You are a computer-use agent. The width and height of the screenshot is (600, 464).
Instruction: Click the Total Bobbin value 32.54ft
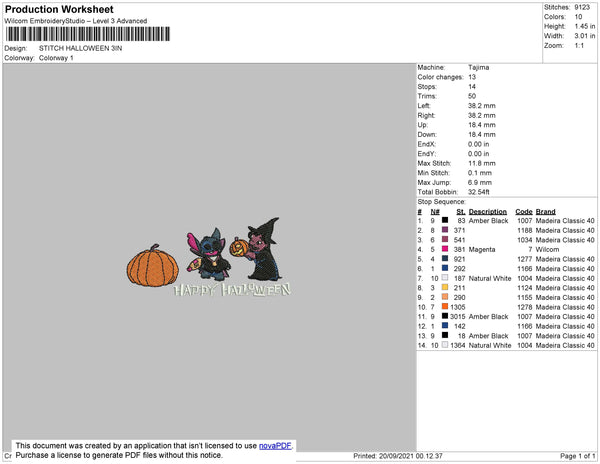tap(479, 192)
